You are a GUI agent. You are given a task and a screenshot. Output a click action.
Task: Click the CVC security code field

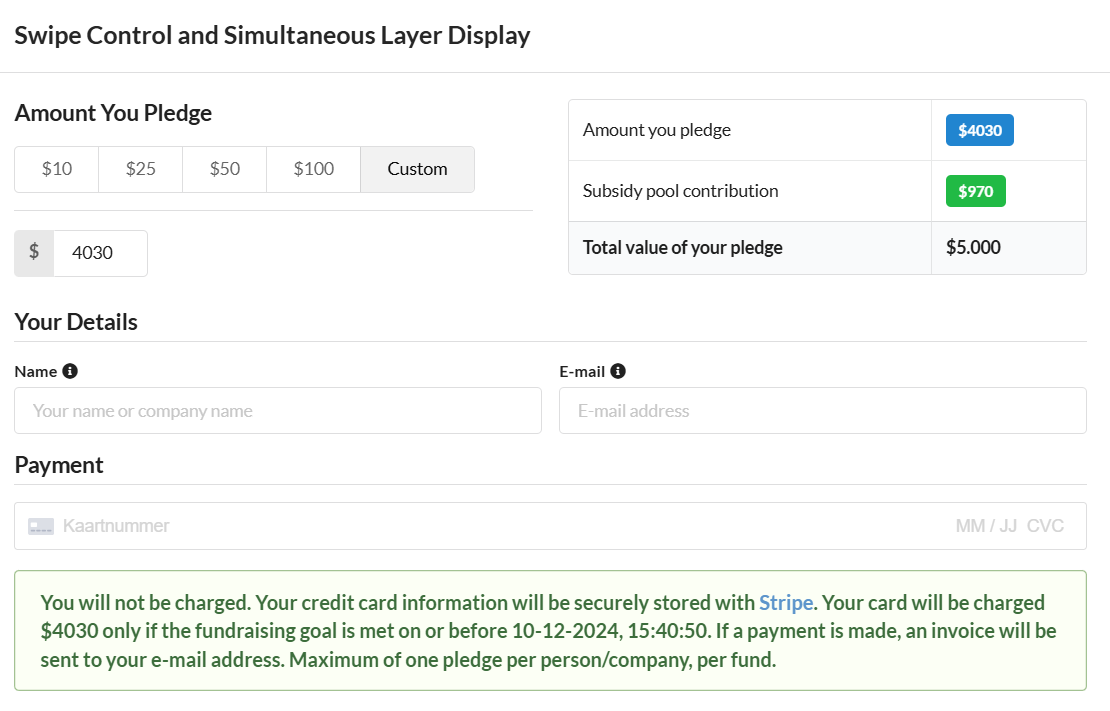point(1045,526)
